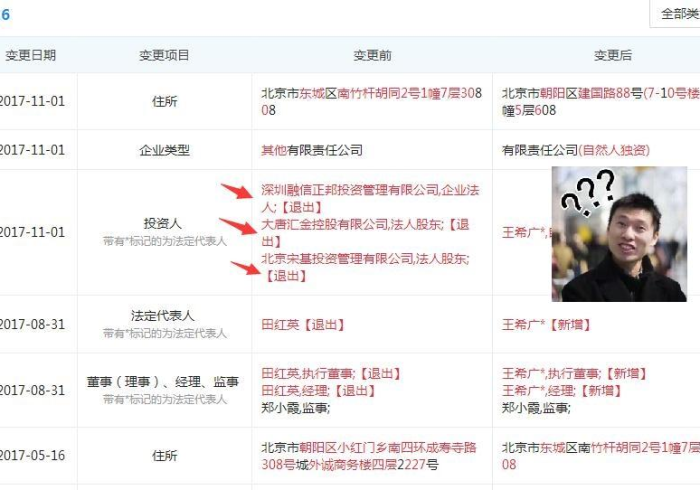
Task: Click the 变更前 column header
Action: pos(372,55)
